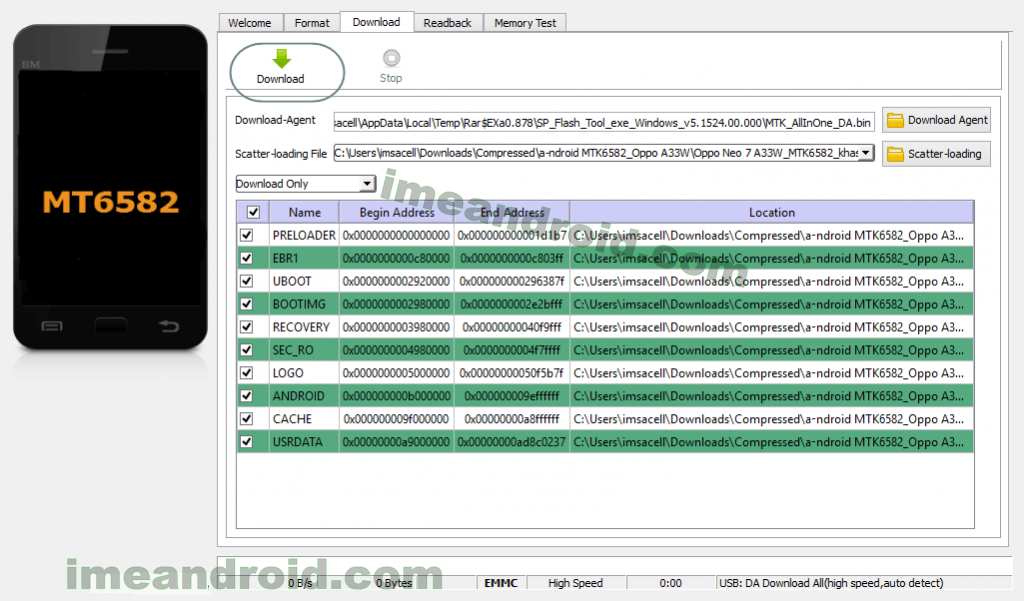Select the PRELOADER name cell

pos(304,235)
